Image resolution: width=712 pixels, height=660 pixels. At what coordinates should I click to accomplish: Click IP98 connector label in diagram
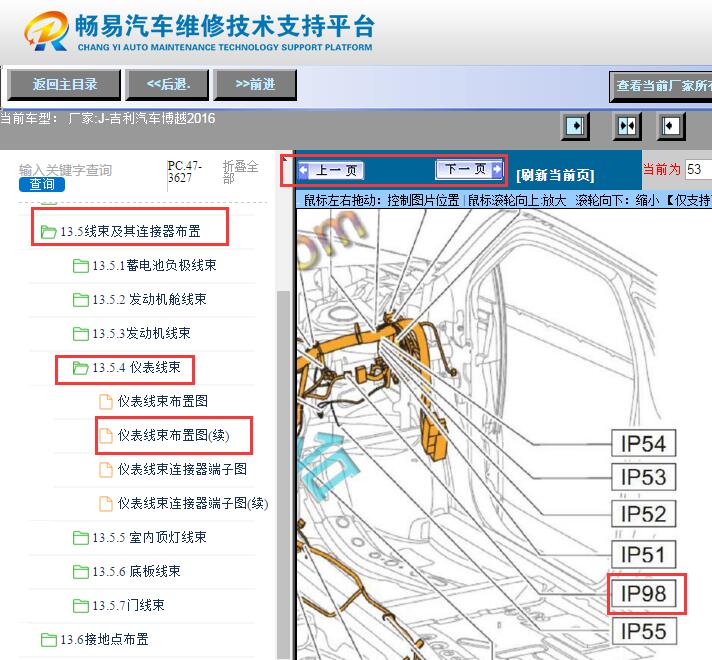(x=643, y=593)
